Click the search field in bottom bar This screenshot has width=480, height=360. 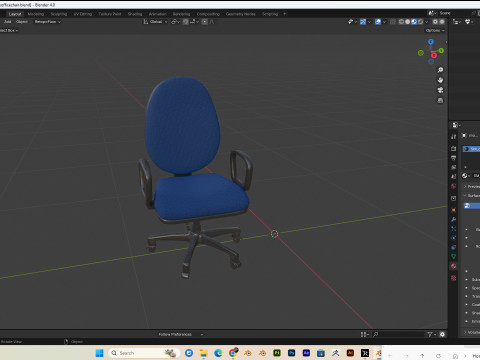pyautogui.click(x=398, y=334)
